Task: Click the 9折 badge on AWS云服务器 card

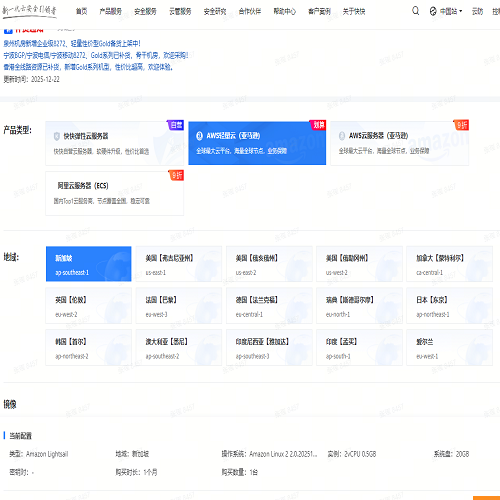Action: coord(461,125)
